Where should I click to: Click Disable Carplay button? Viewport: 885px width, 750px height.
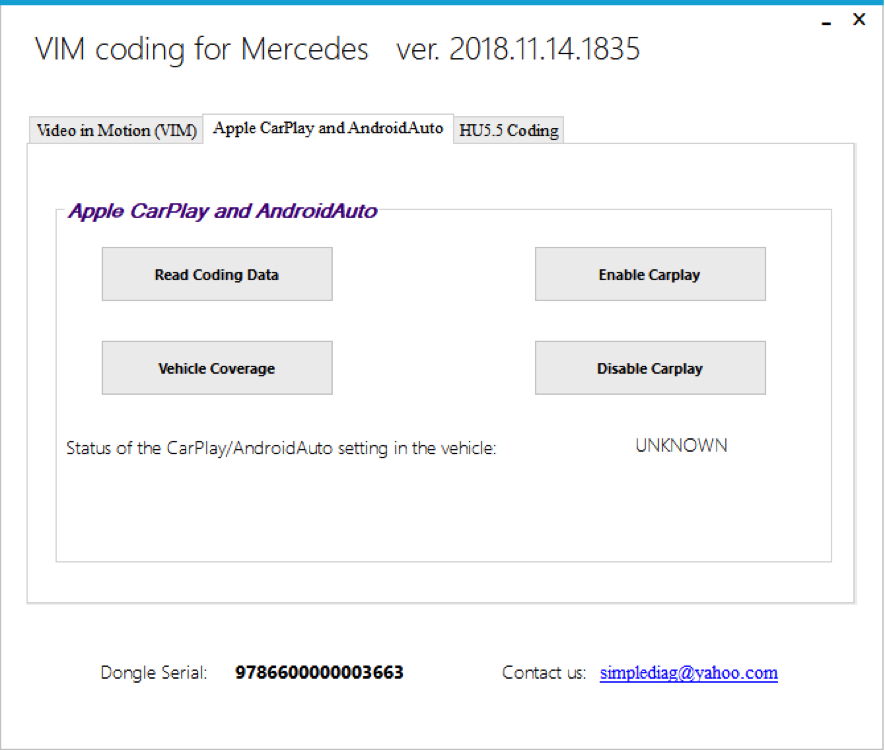(650, 368)
